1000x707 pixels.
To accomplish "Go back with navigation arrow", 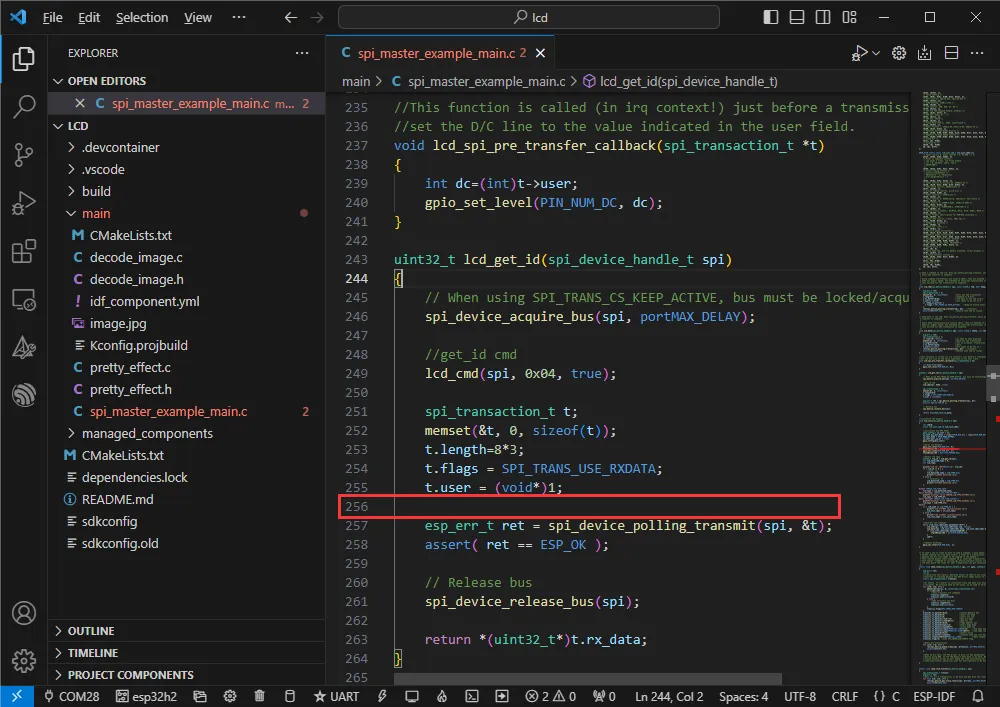I will tap(291, 17).
